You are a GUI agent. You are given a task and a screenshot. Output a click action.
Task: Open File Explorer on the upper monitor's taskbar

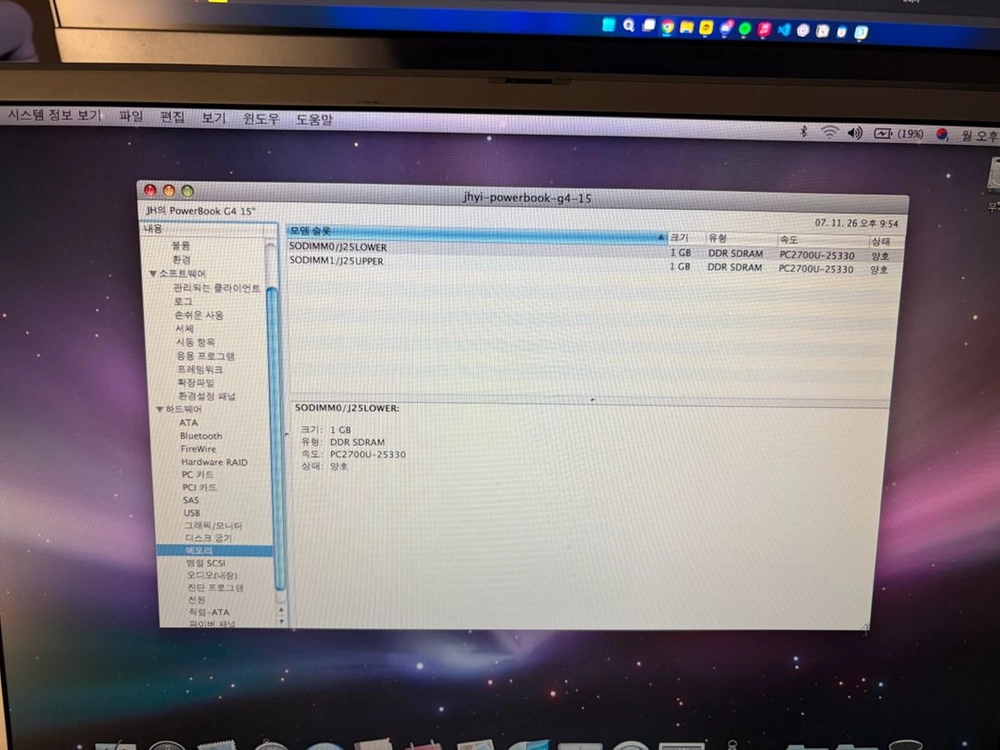(686, 27)
